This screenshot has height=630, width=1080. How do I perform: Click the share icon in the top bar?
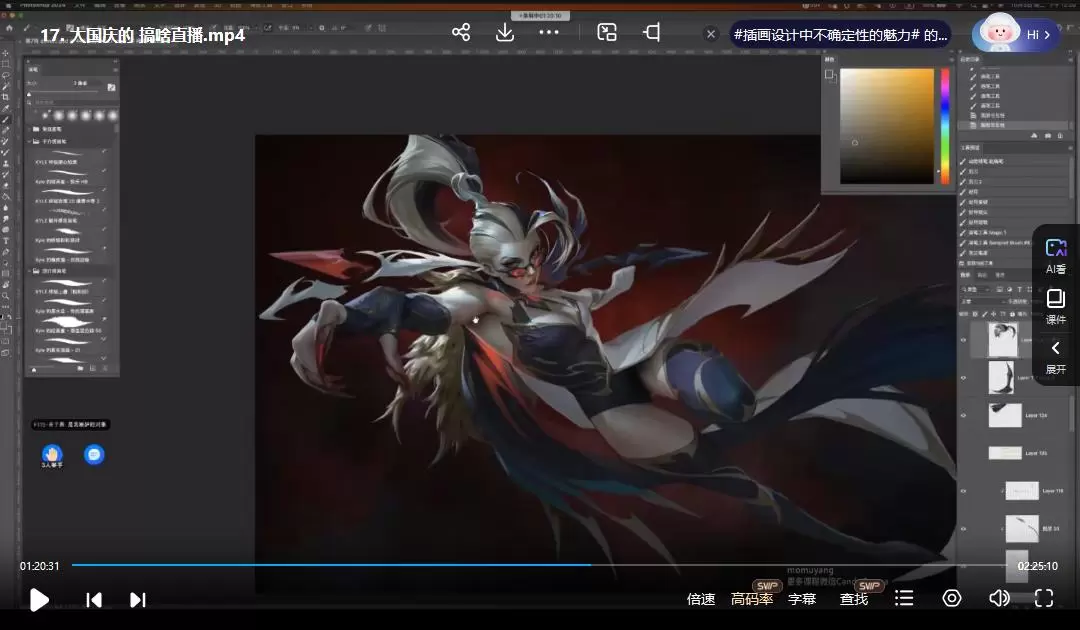coord(461,33)
